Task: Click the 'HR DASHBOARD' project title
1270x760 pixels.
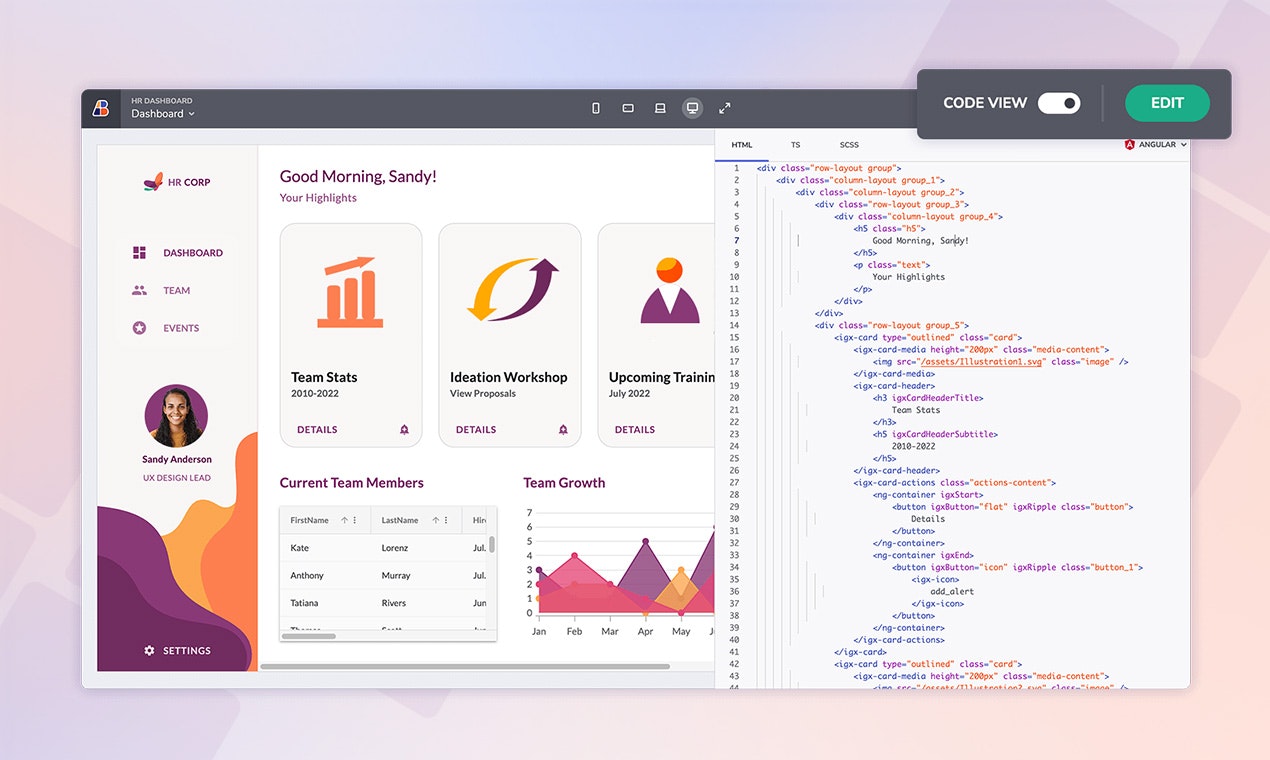Action: (162, 101)
